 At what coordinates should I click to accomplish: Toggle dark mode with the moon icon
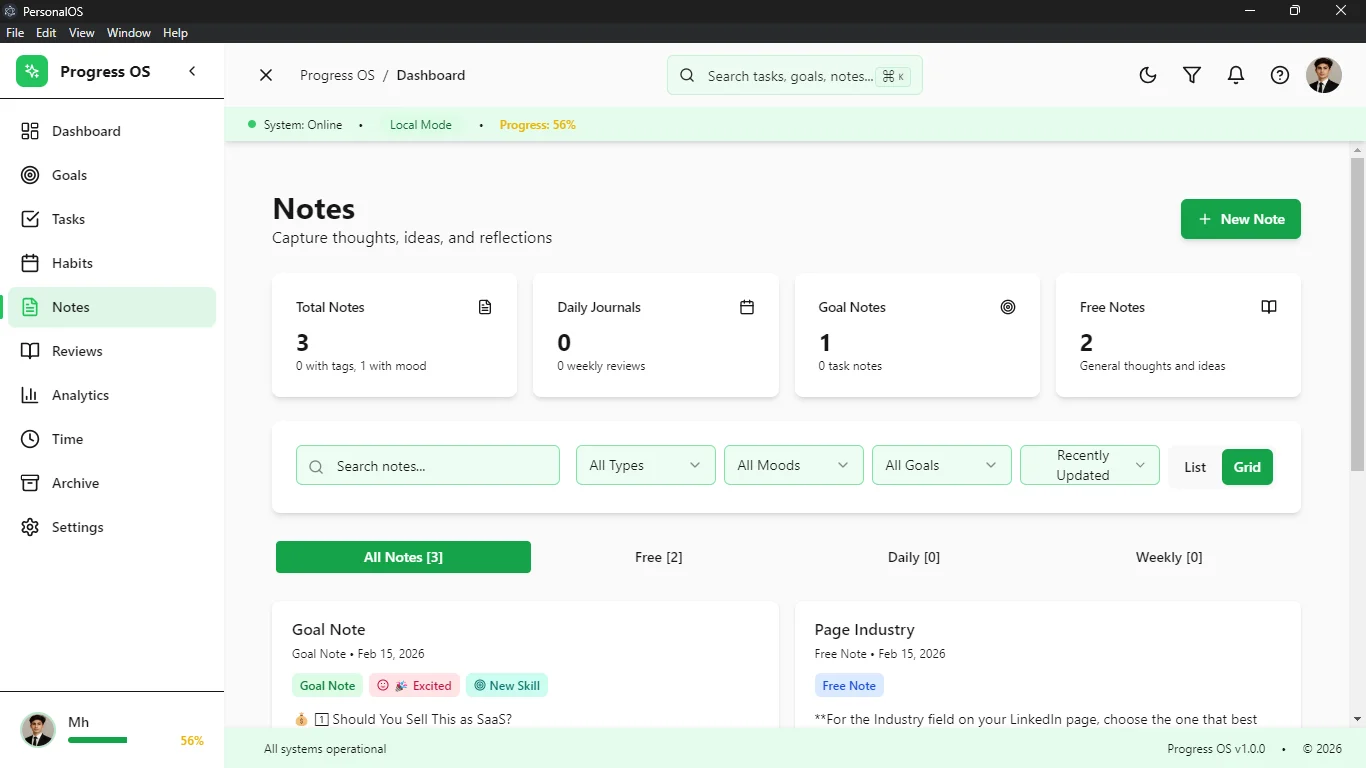click(x=1148, y=75)
